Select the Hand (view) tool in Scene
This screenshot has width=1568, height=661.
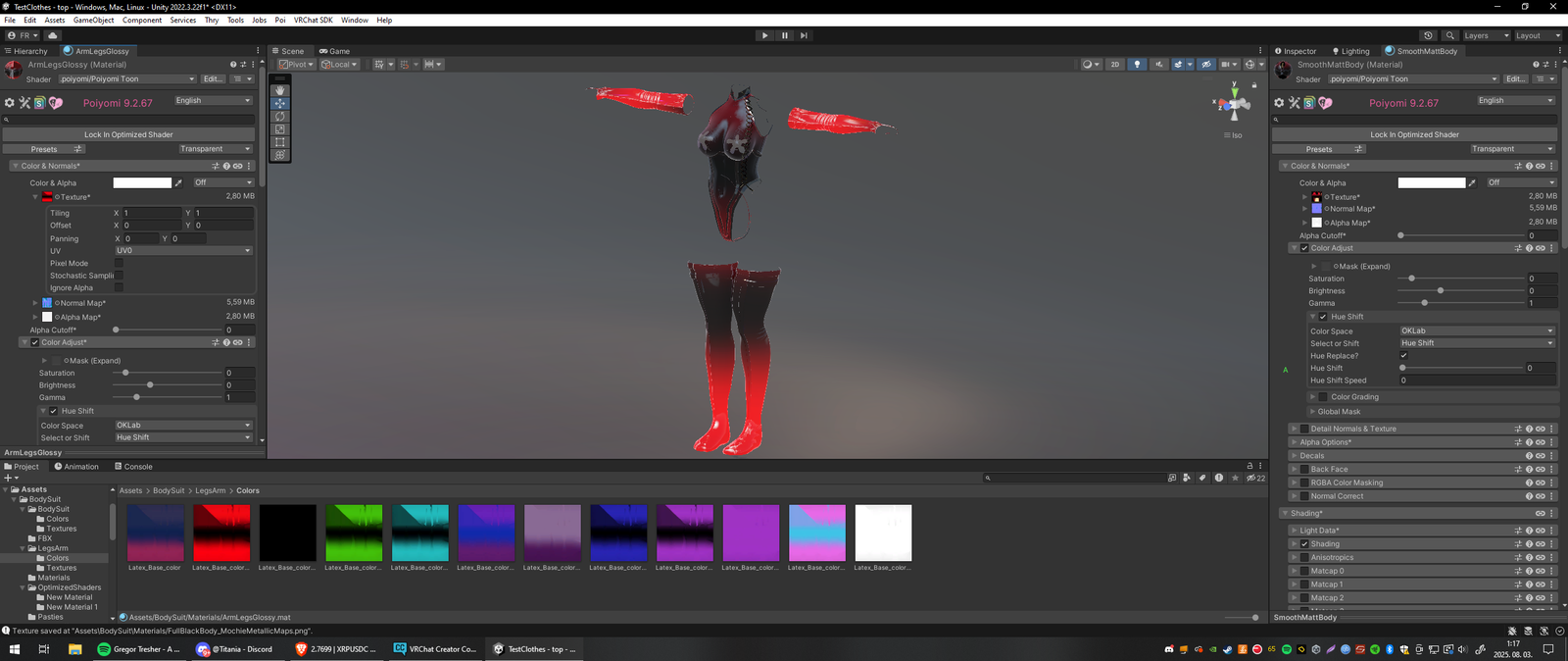280,90
